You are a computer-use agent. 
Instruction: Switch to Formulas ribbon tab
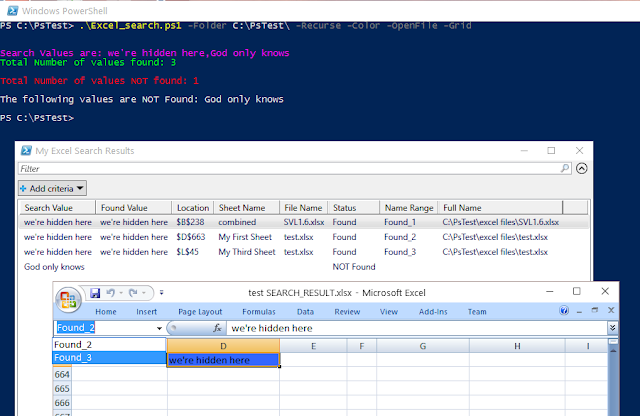tap(259, 311)
